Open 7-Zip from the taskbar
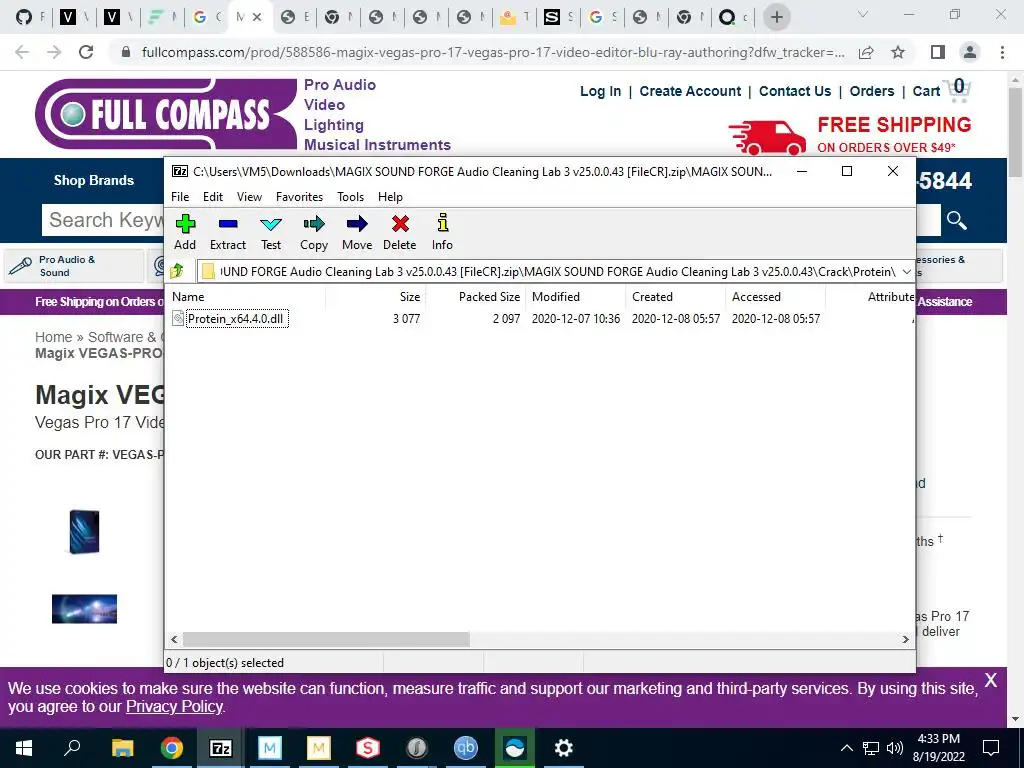 [221, 748]
